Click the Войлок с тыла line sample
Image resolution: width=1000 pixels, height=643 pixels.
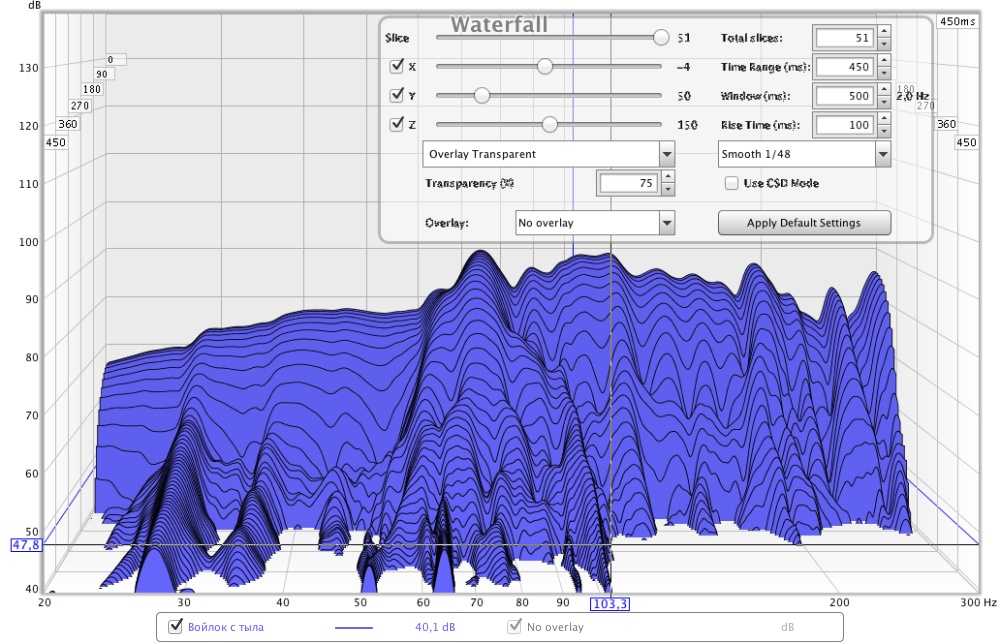(352, 627)
